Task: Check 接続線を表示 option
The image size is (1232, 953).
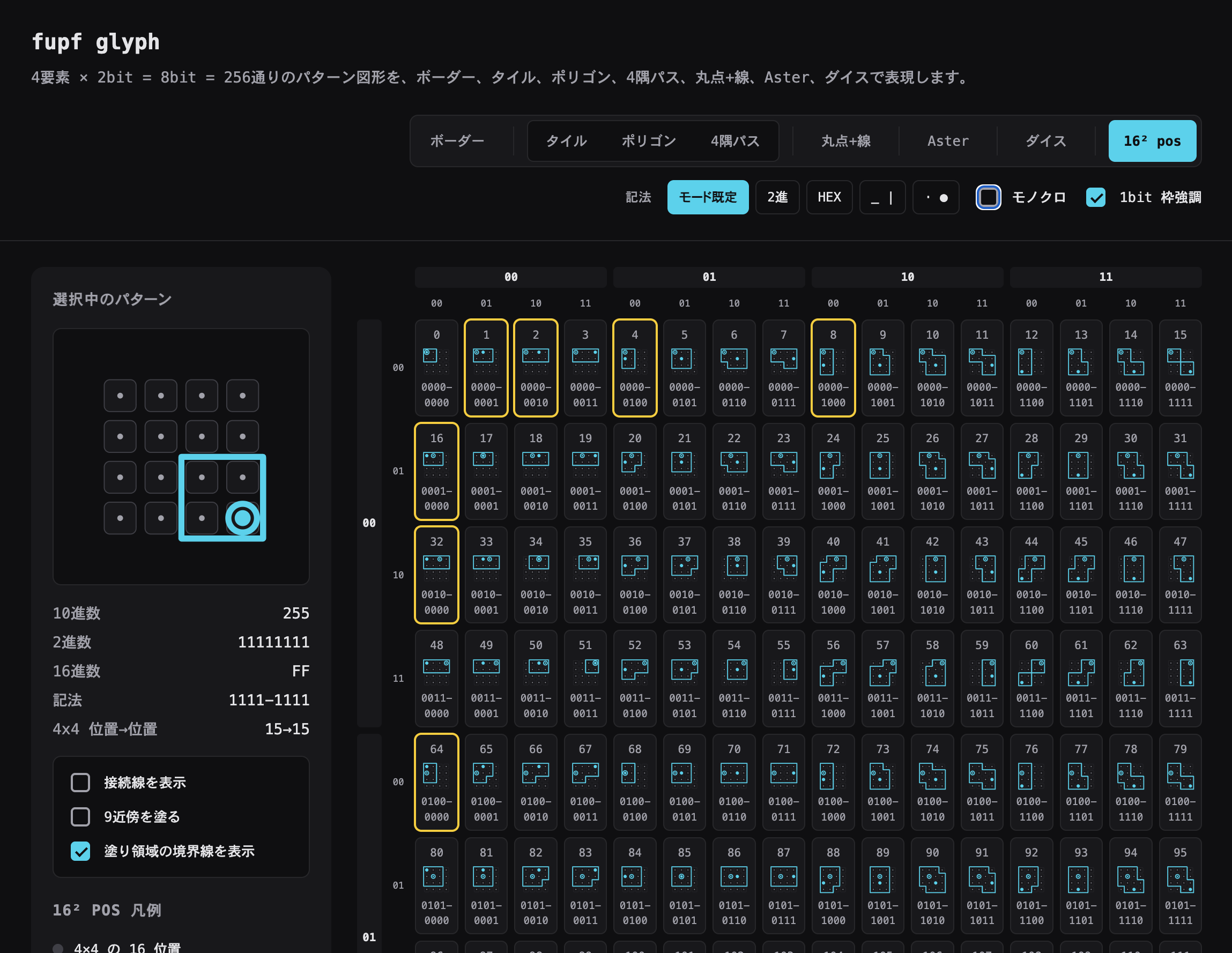Action: tap(80, 782)
